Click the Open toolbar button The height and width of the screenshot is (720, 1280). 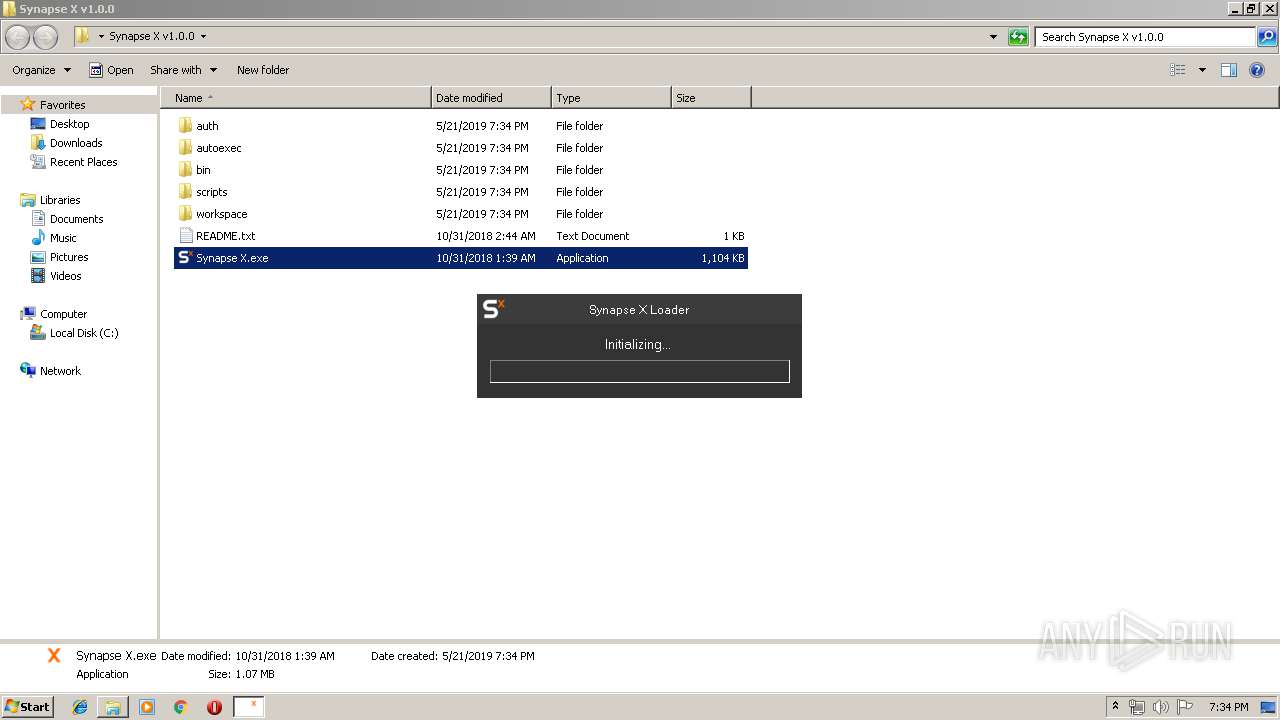click(111, 70)
